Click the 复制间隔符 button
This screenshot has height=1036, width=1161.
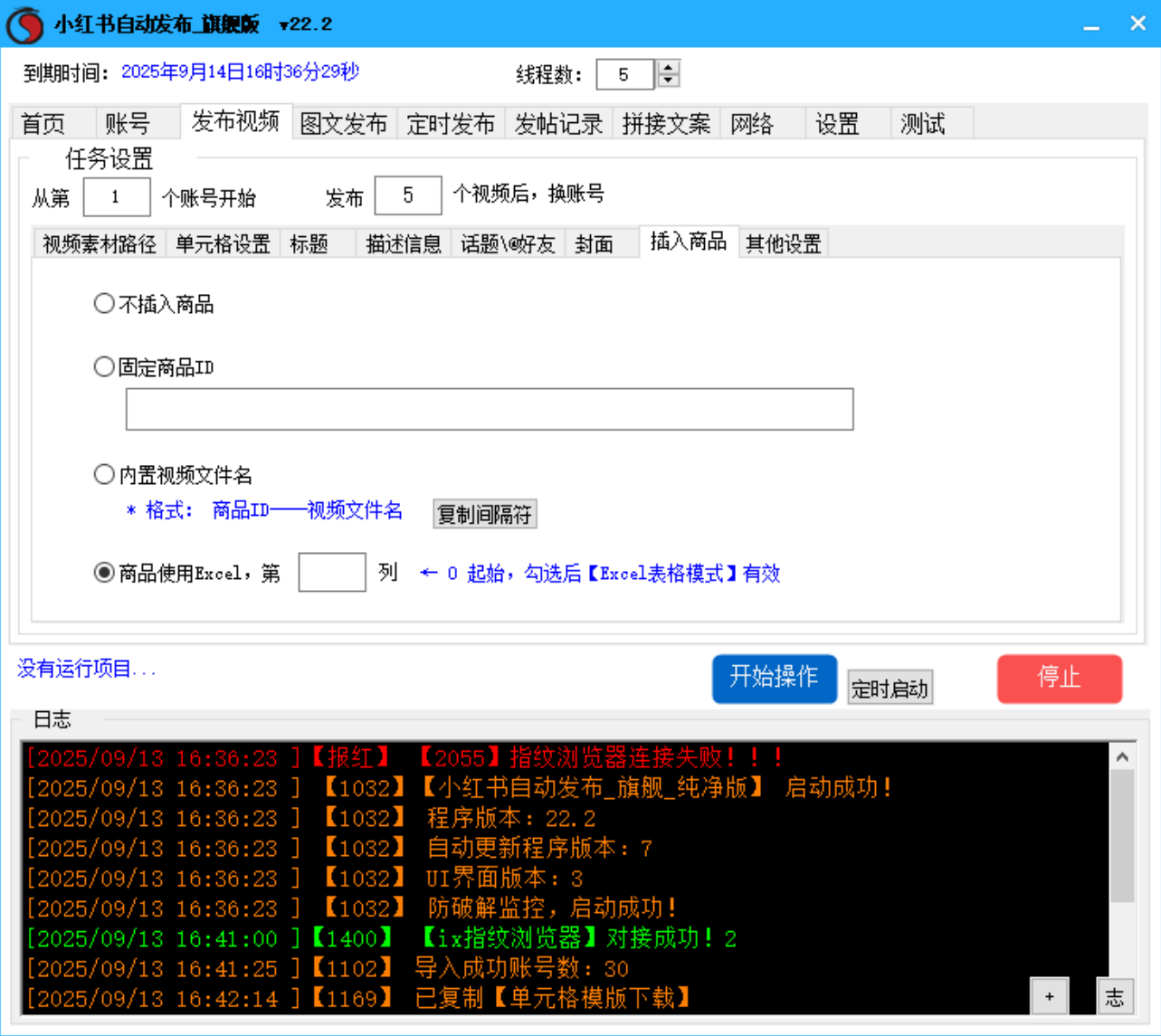[485, 514]
